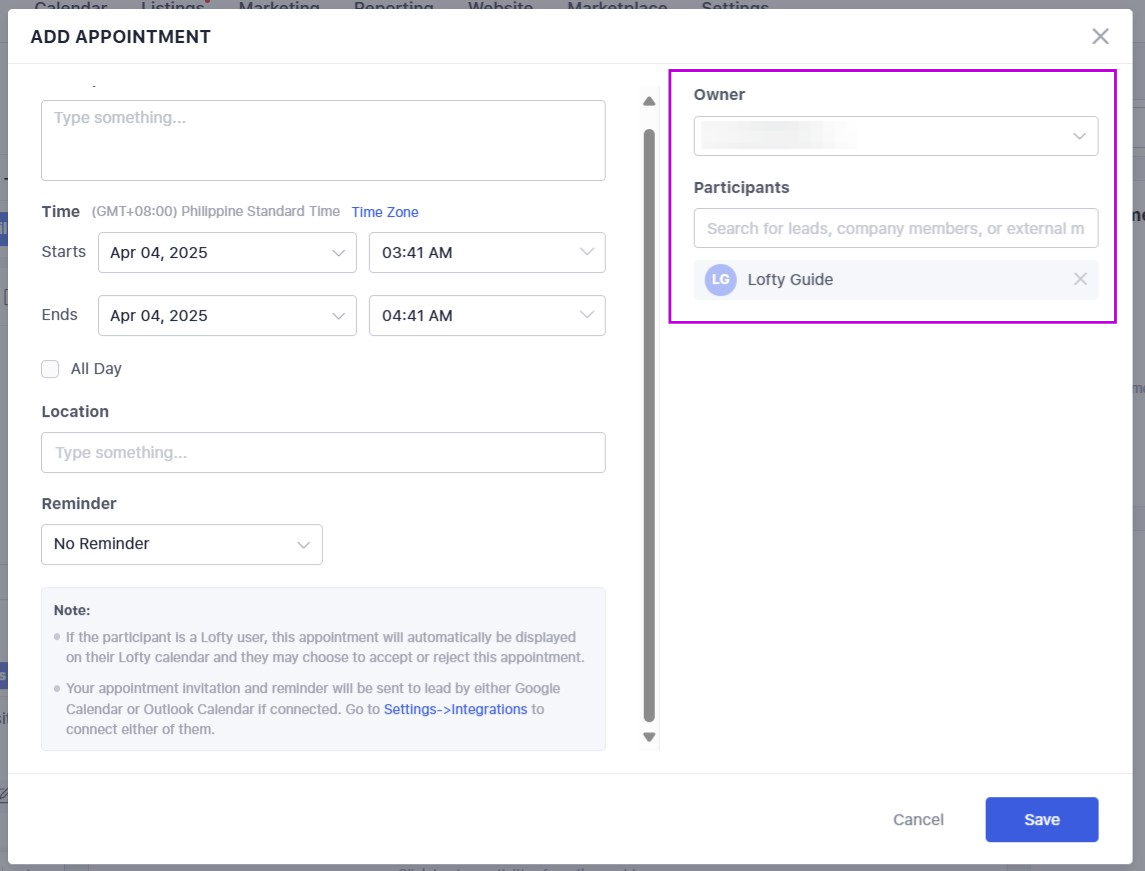This screenshot has height=871, width=1145.
Task: Open the Starts date dropdown
Action: (227, 253)
